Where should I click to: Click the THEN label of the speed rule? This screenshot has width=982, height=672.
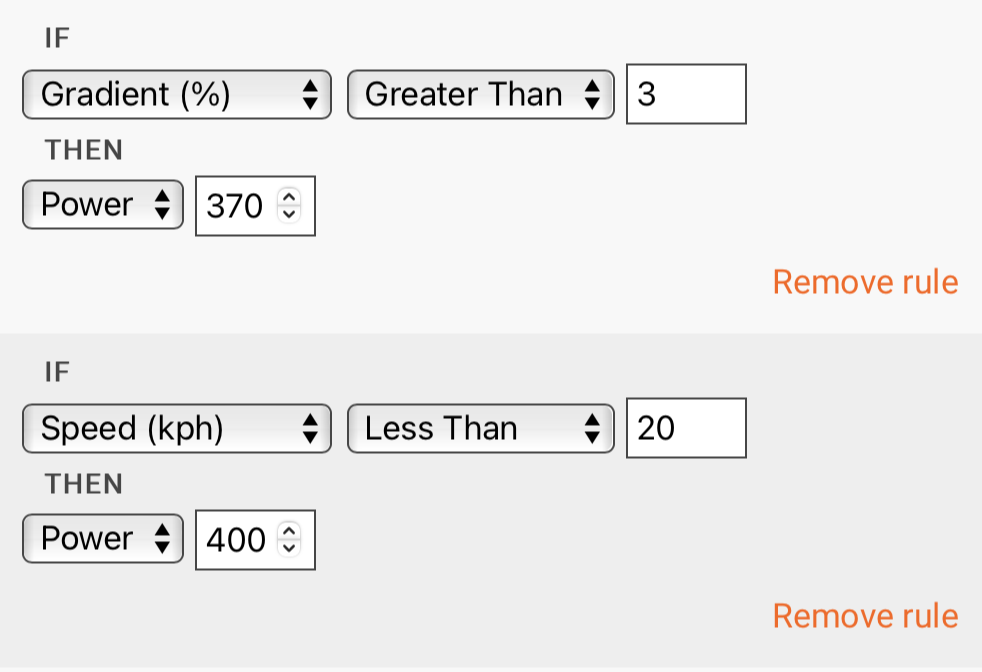(x=84, y=485)
